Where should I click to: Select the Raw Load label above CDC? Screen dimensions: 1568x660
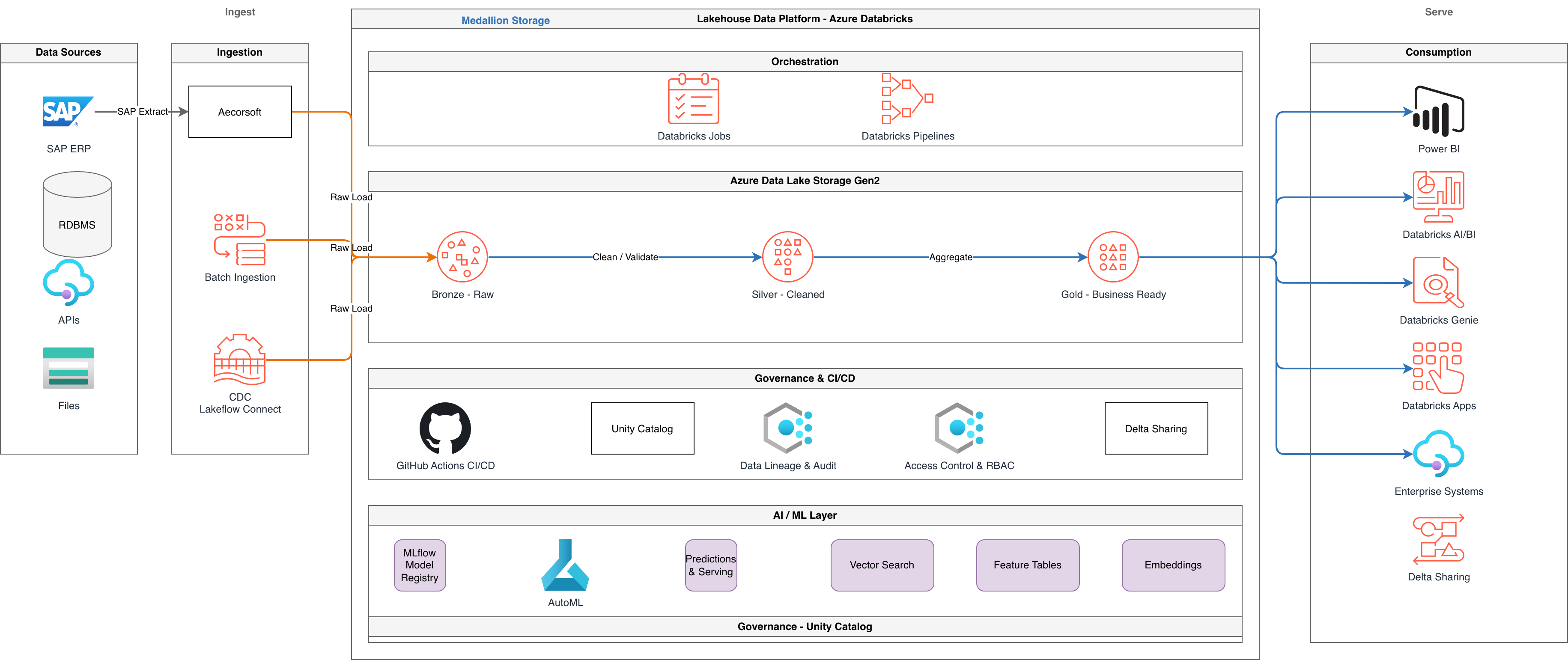[x=351, y=309]
